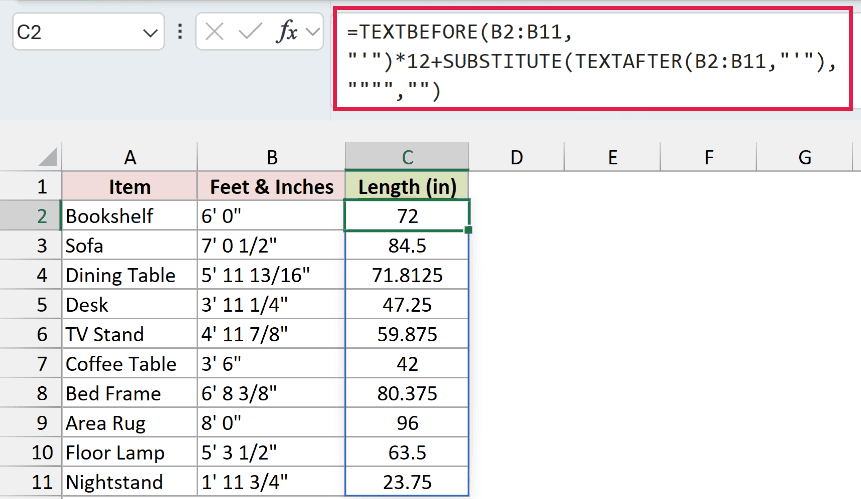Cancel the formula entry with X icon
861x499 pixels.
(x=214, y=32)
